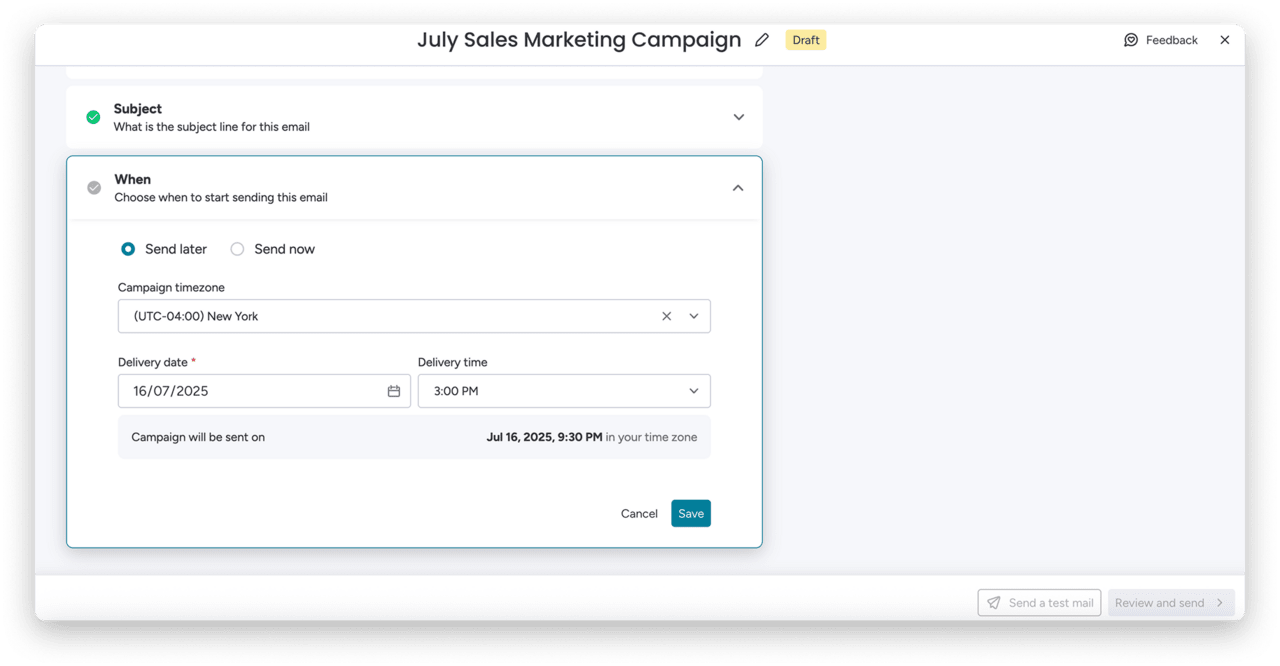Click the arrow icon on Review and send
Image resolution: width=1280 pixels, height=666 pixels.
coord(1218,602)
